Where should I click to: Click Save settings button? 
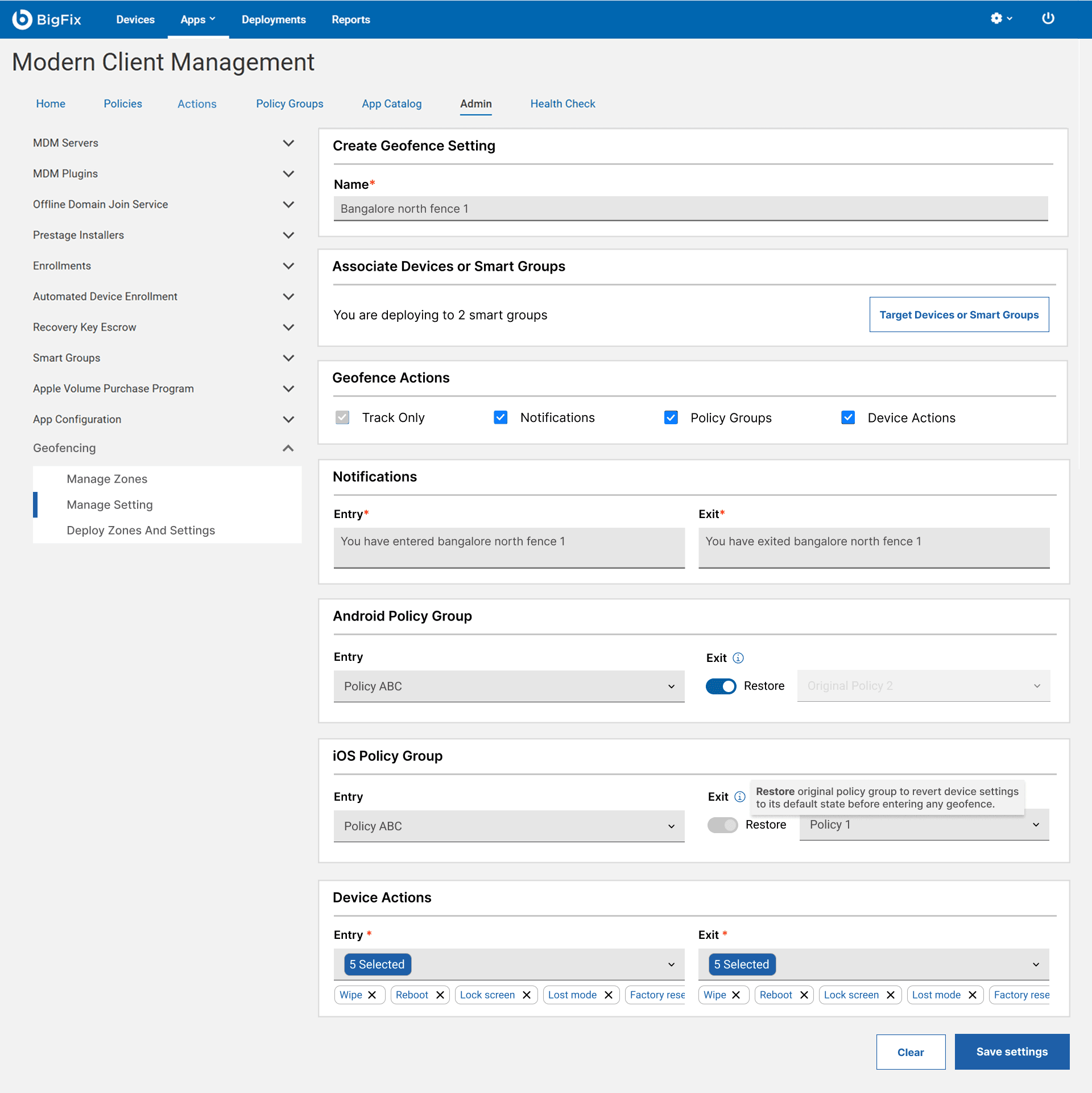1012,1051
